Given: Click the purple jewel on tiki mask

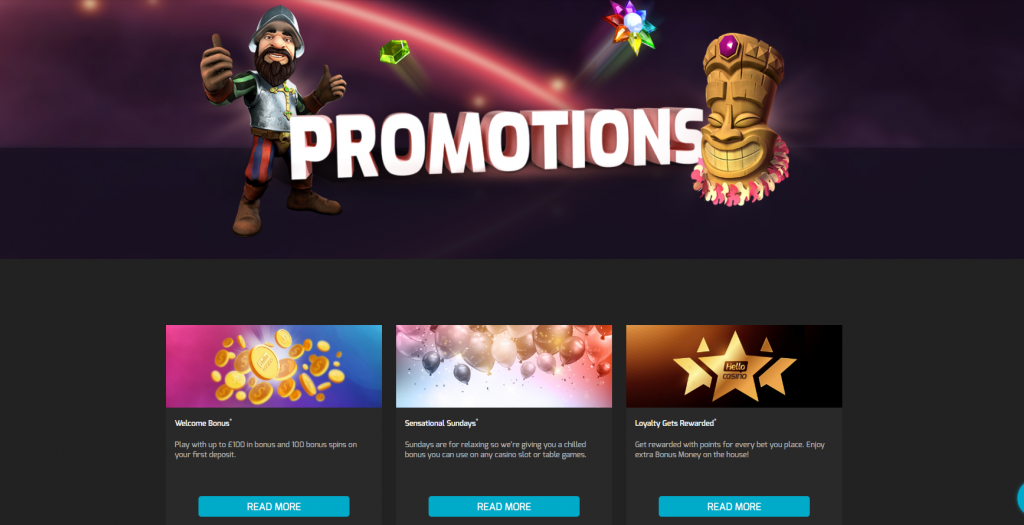Looking at the screenshot, I should click(x=729, y=47).
